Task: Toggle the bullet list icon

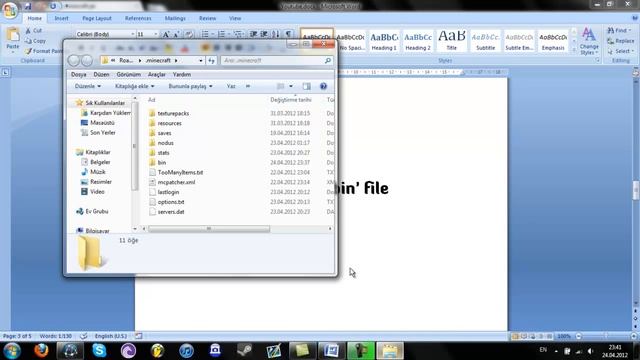Action: [205, 34]
